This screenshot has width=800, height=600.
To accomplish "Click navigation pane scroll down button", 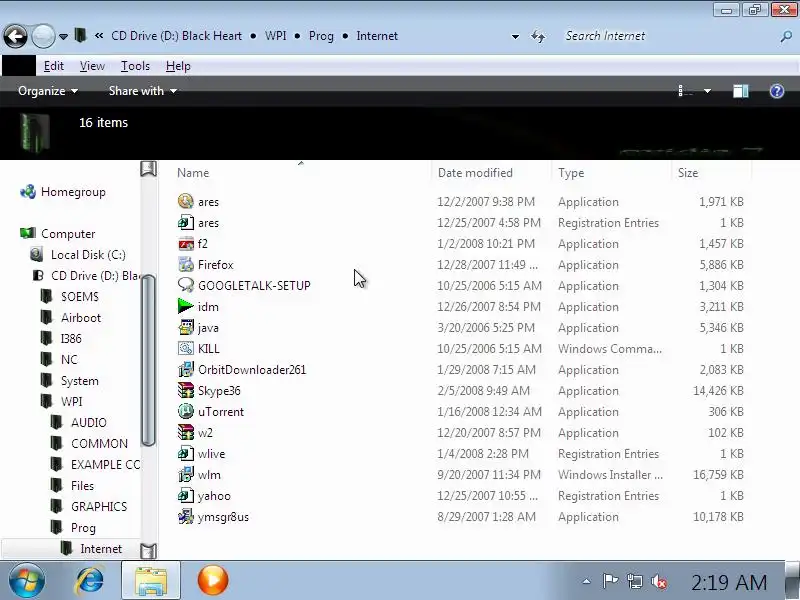I will click(x=148, y=551).
